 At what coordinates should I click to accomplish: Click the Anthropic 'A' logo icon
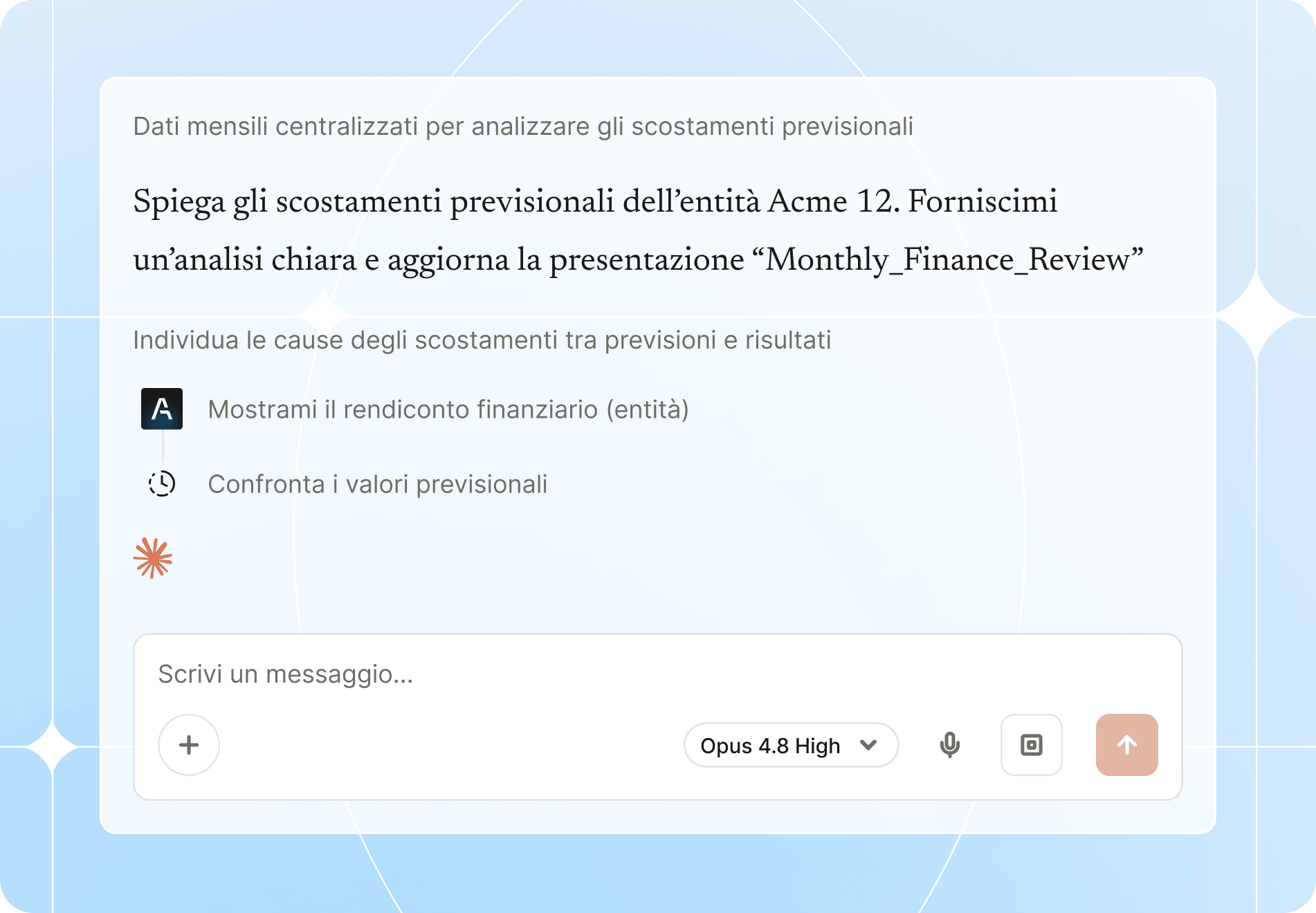pos(162,409)
